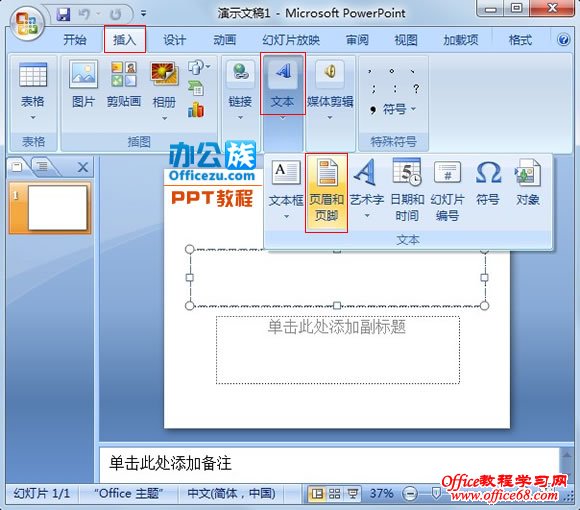Open the Shapes gallery icon
580x510 pixels.
(x=198, y=67)
